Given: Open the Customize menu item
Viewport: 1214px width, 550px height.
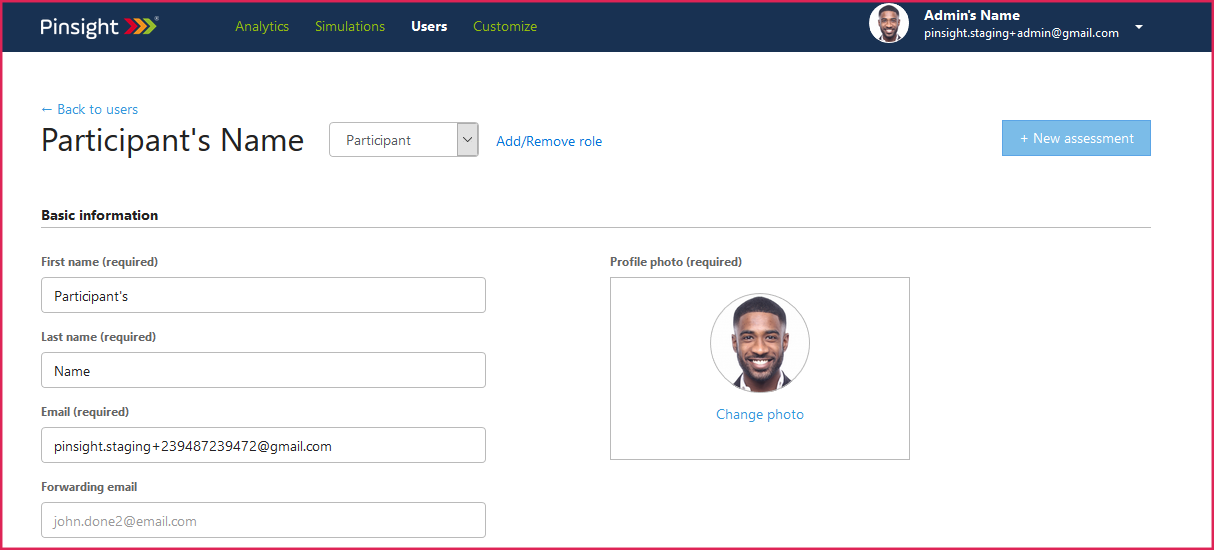Looking at the screenshot, I should [x=505, y=27].
